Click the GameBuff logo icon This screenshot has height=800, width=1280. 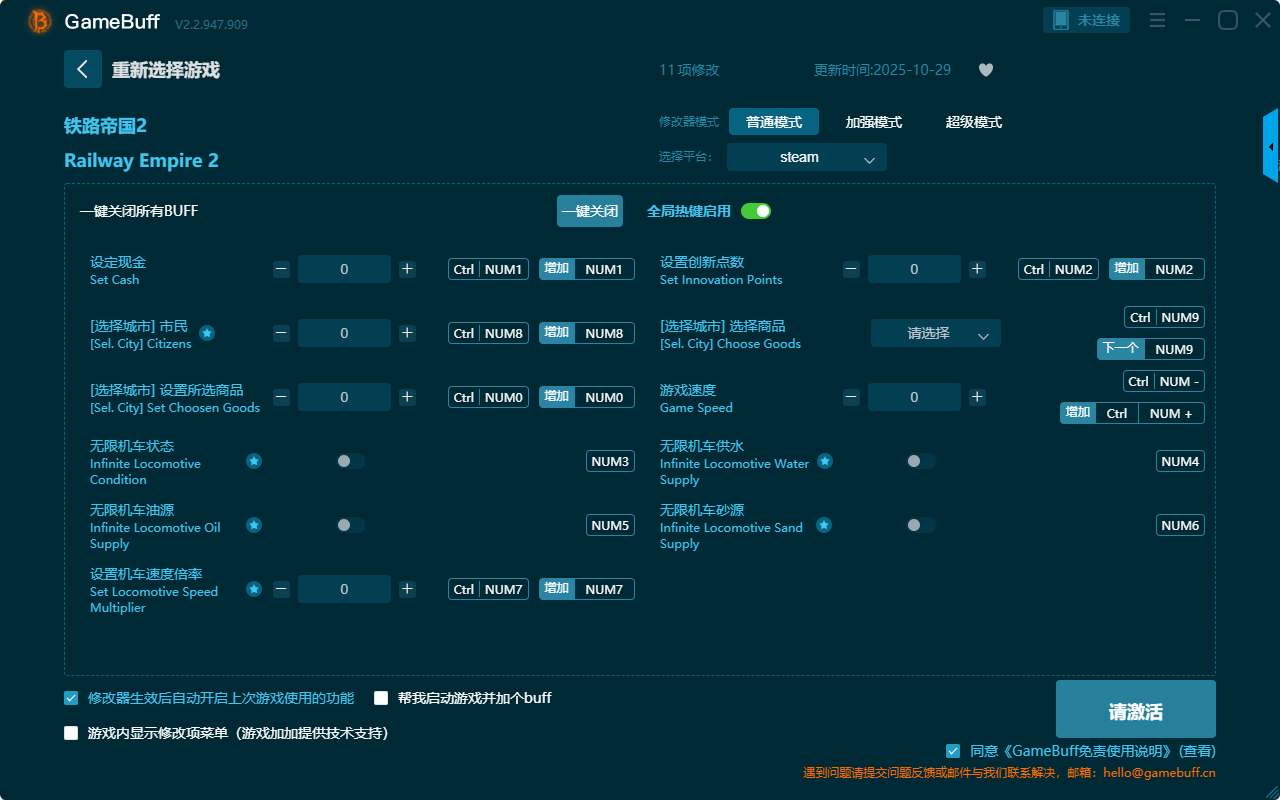click(x=39, y=21)
